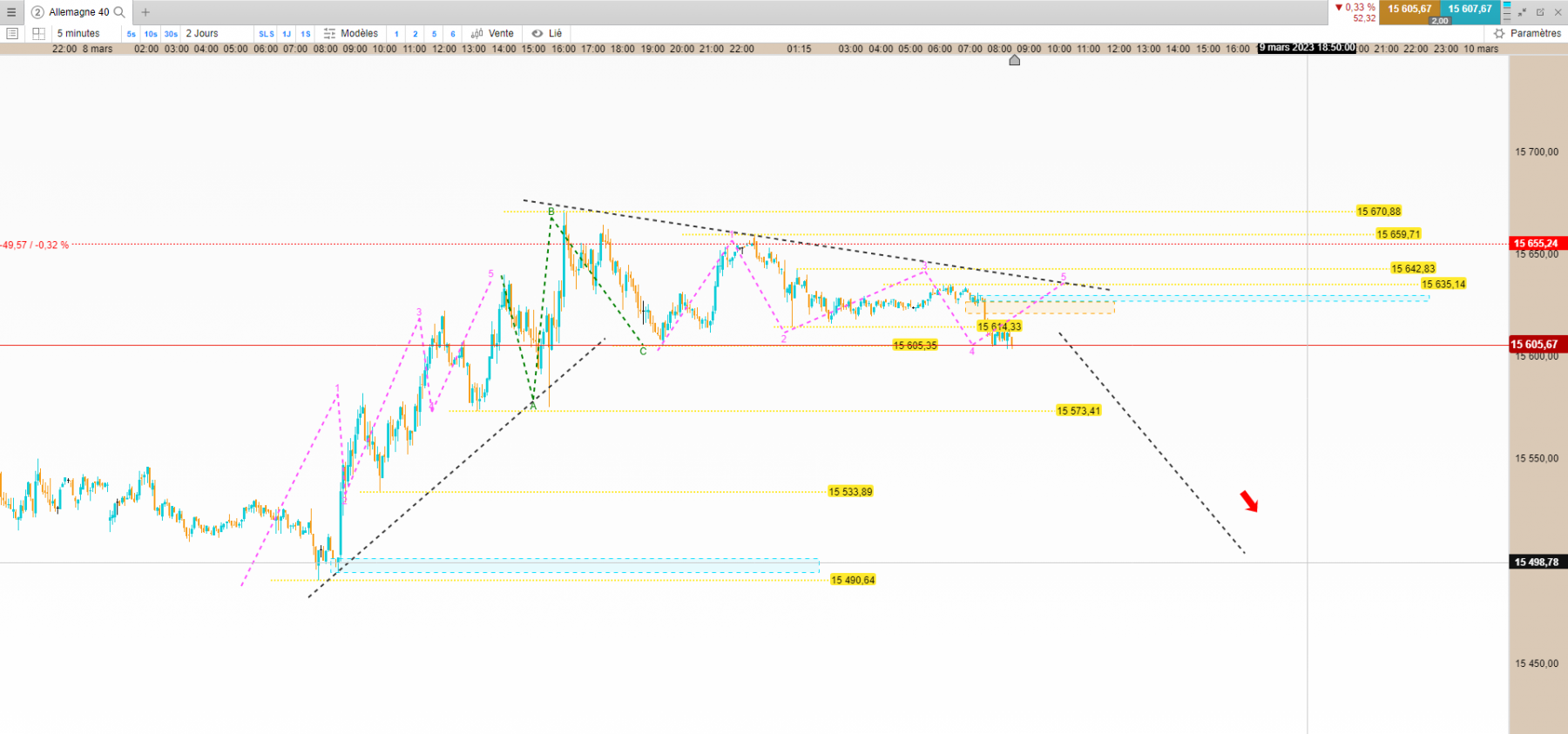The height and width of the screenshot is (734, 1568).
Task: Click the time axis home marker
Action: [1014, 60]
